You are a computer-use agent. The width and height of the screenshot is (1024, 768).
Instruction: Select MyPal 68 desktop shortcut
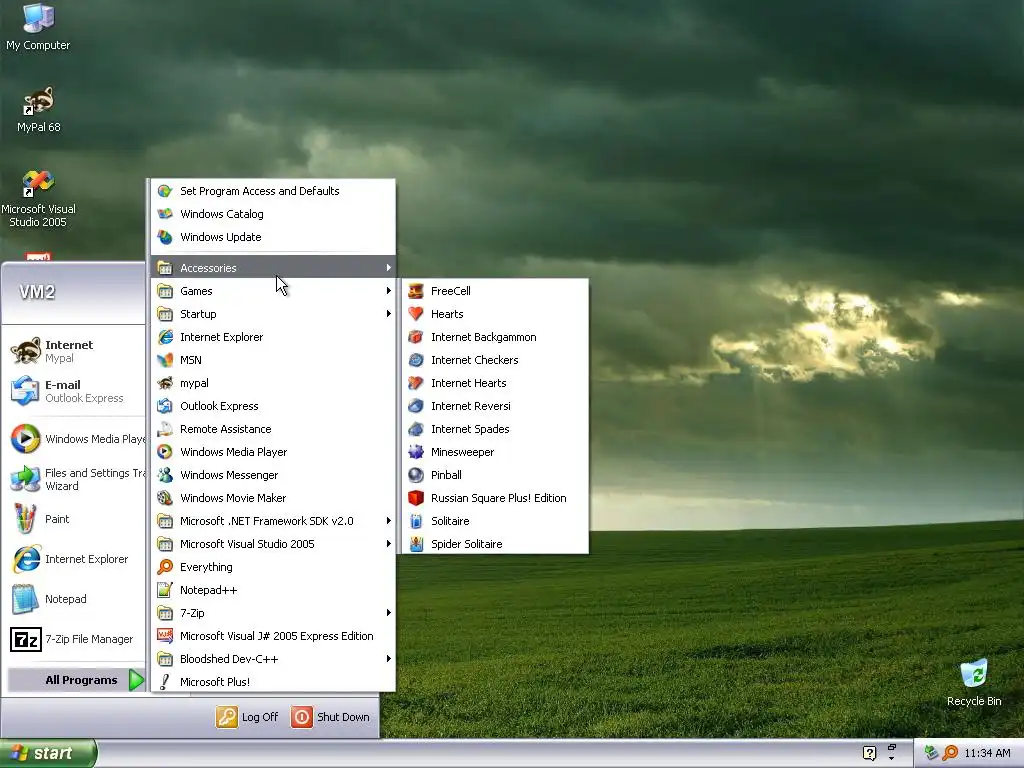pos(39,109)
